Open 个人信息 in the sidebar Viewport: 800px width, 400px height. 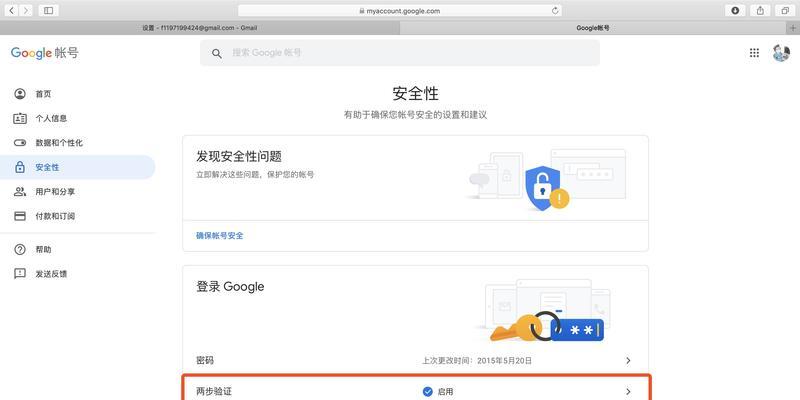(78, 118)
